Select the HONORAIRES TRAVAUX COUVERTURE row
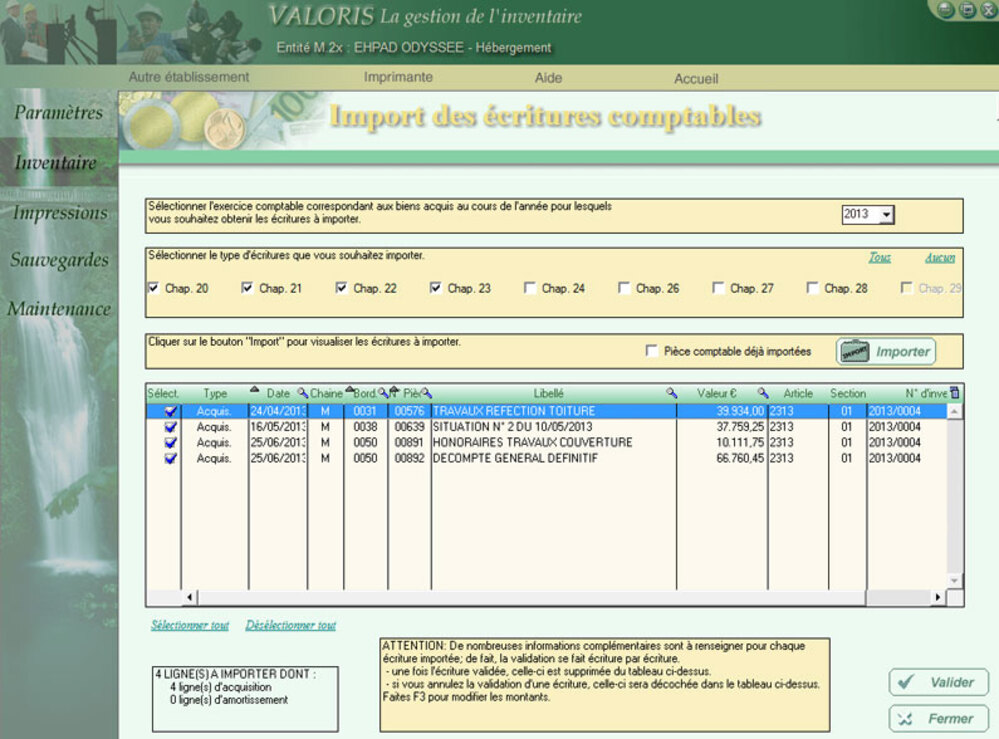999x739 pixels. tap(532, 442)
